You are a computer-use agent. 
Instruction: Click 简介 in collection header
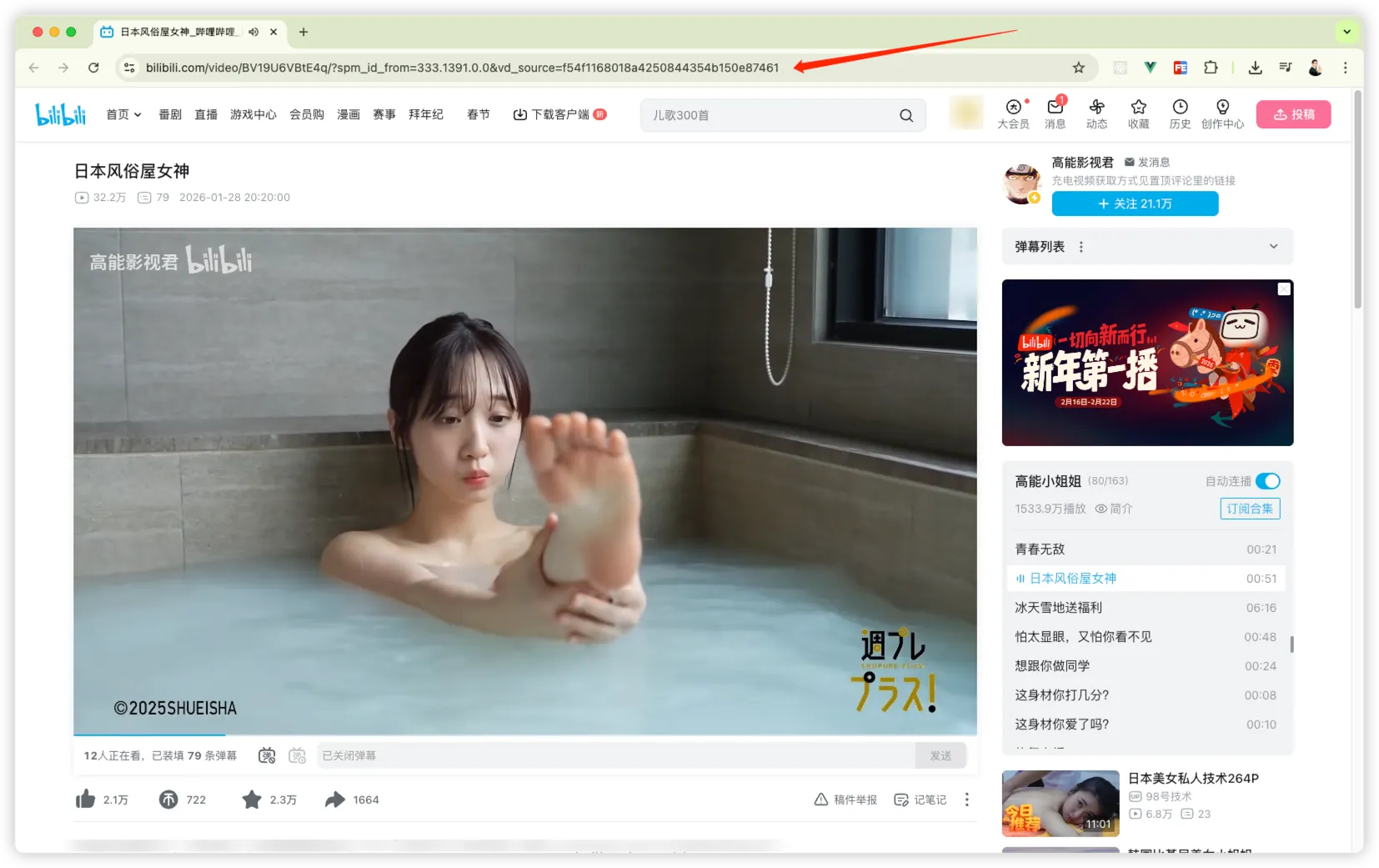1114,509
